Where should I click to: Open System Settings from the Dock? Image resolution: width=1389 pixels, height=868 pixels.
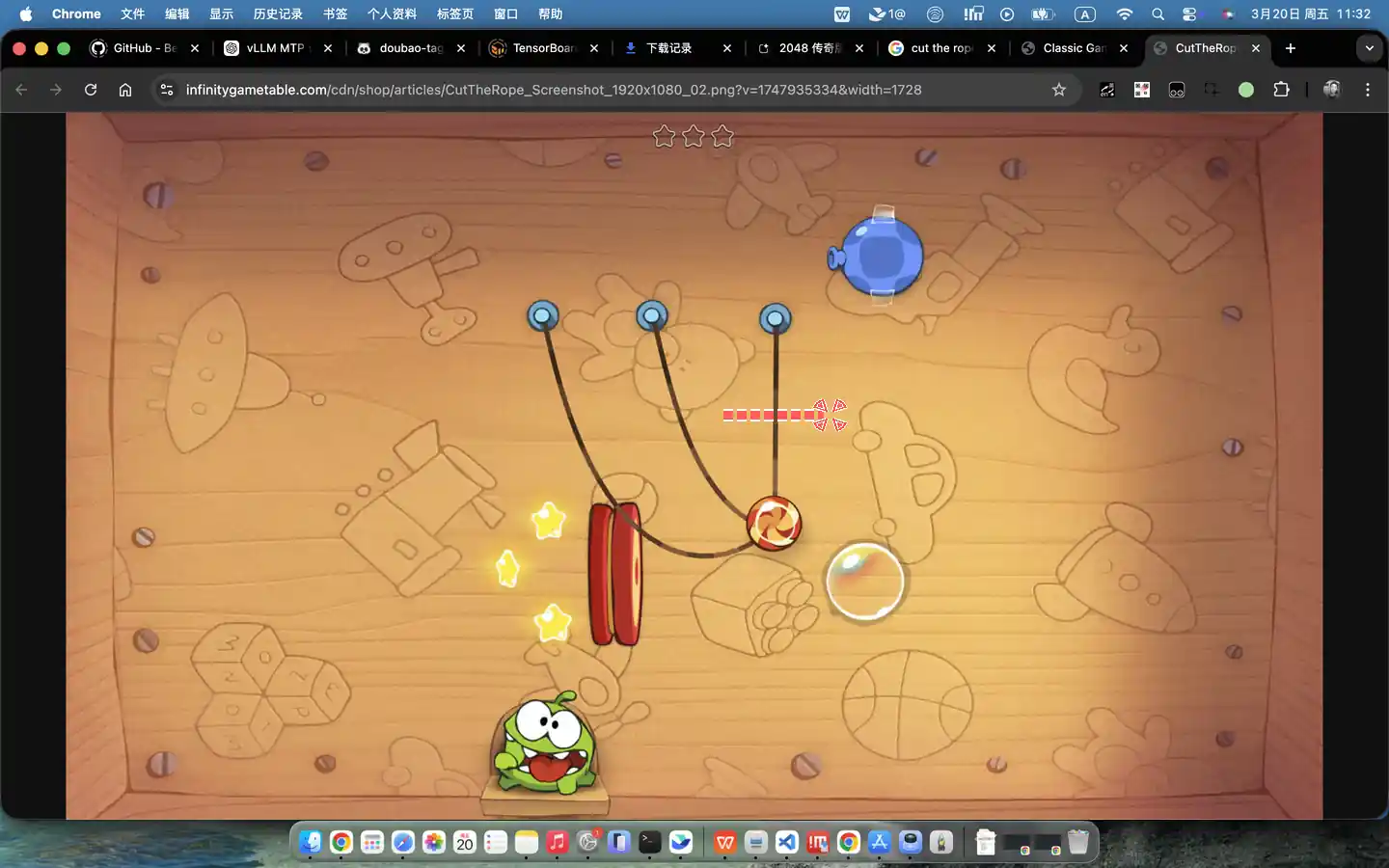point(588,842)
